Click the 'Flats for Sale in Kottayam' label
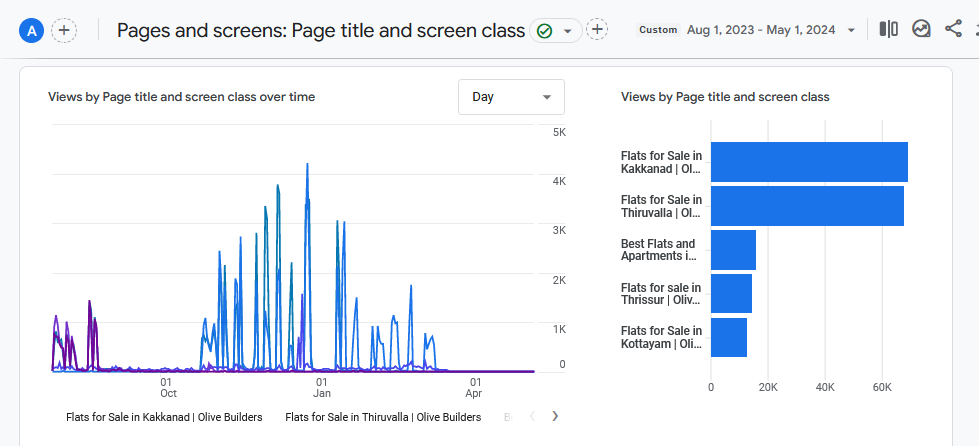Image resolution: width=979 pixels, height=446 pixels. (x=661, y=338)
